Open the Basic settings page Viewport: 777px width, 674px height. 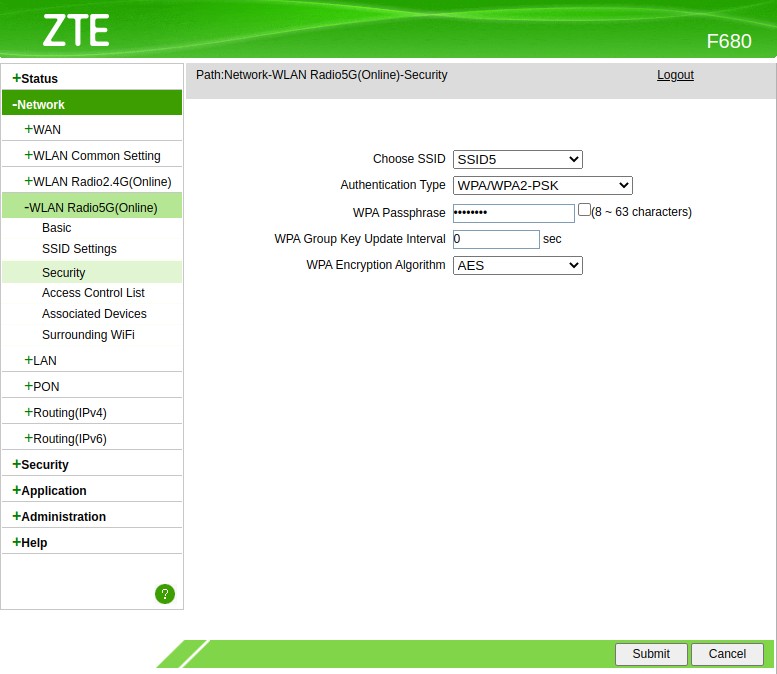click(x=56, y=227)
